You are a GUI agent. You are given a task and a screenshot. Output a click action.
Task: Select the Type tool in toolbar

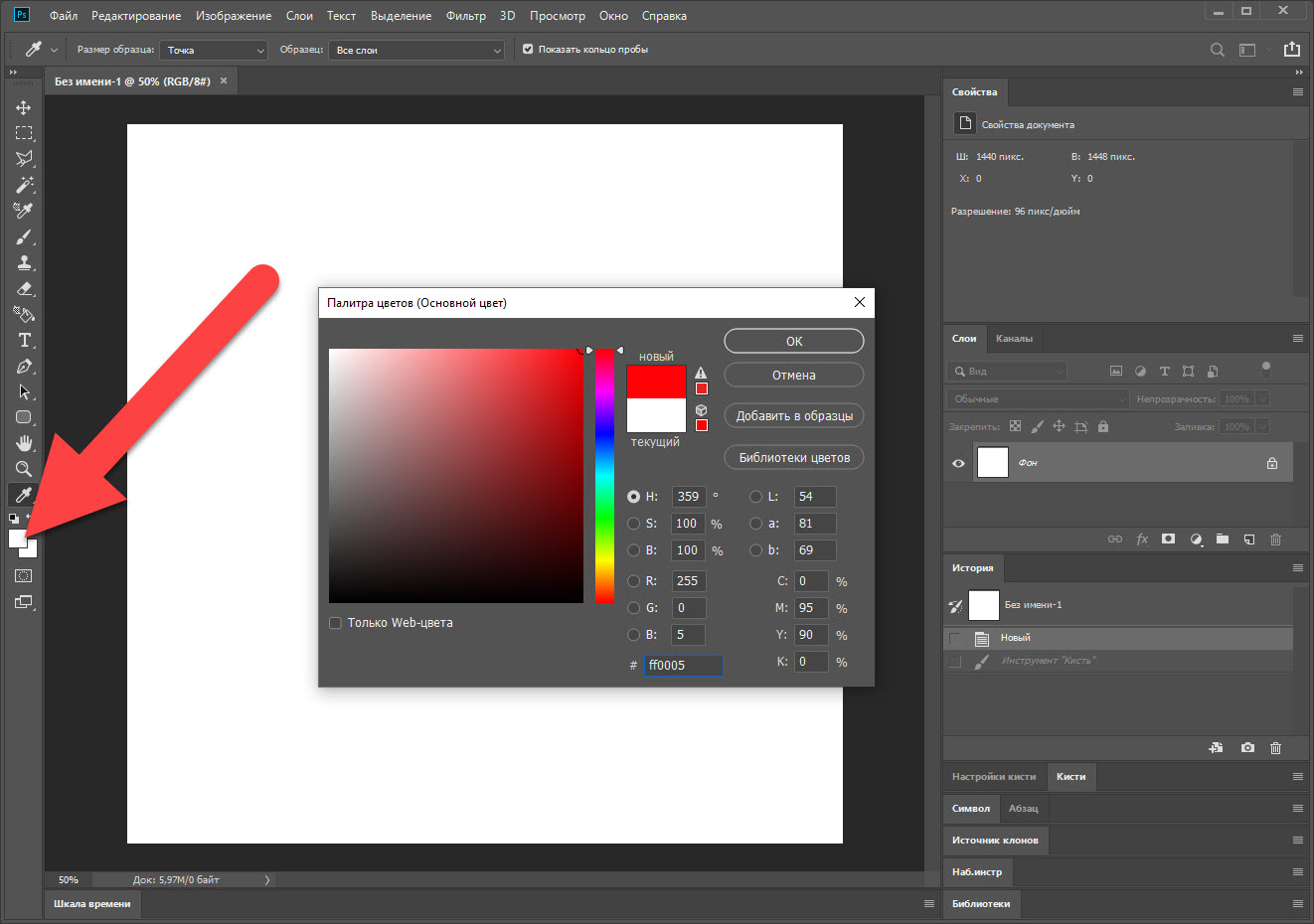point(24,340)
